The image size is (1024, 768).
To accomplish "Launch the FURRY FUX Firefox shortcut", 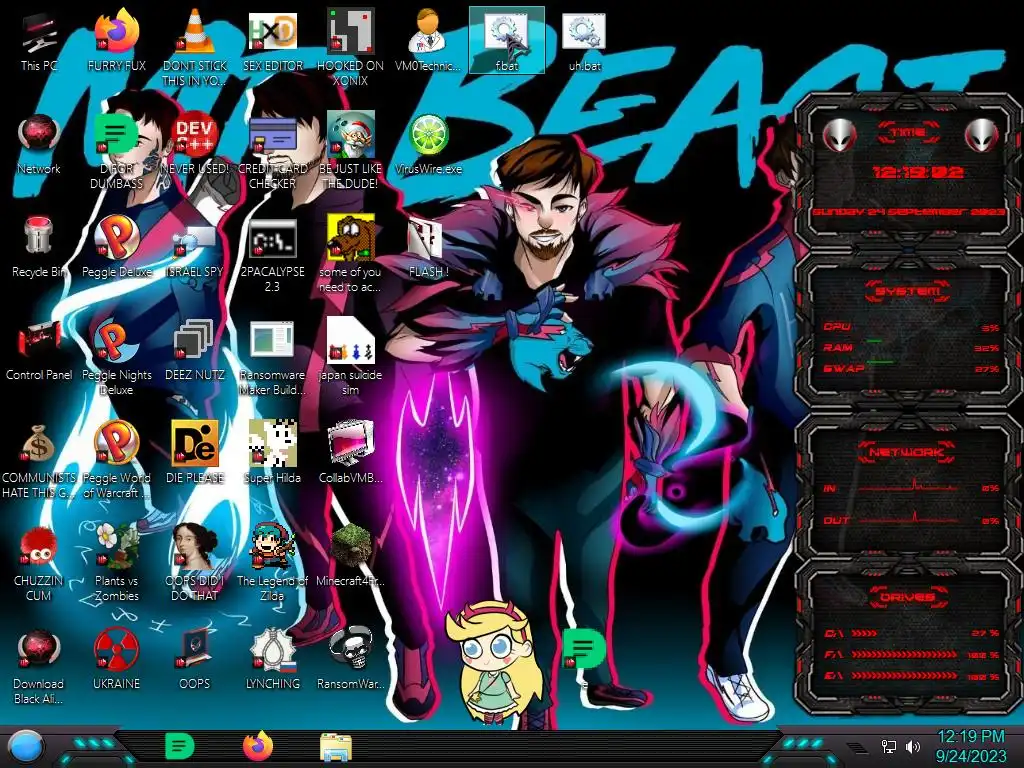I will 116,39.
